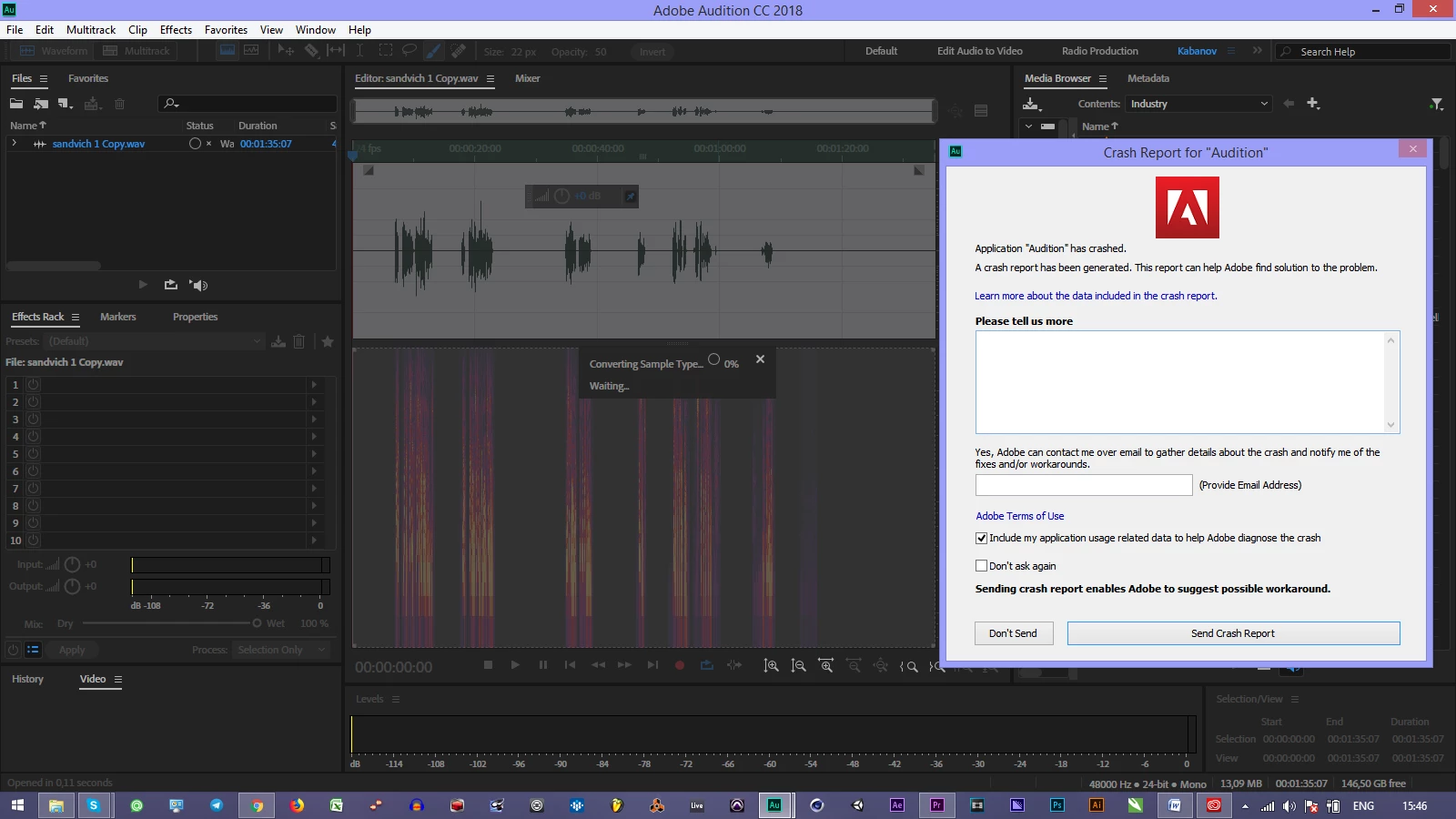Open the Chrome icon in the taskbar

257,805
